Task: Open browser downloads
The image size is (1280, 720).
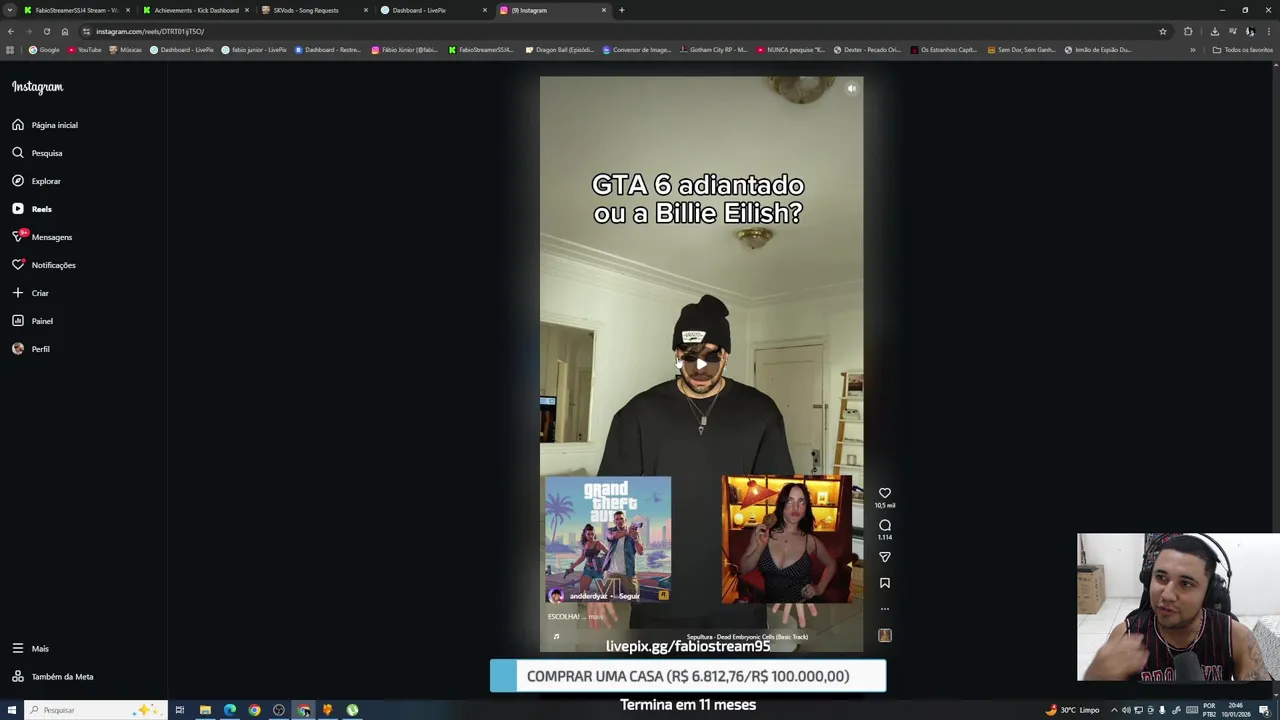Action: (x=1214, y=31)
